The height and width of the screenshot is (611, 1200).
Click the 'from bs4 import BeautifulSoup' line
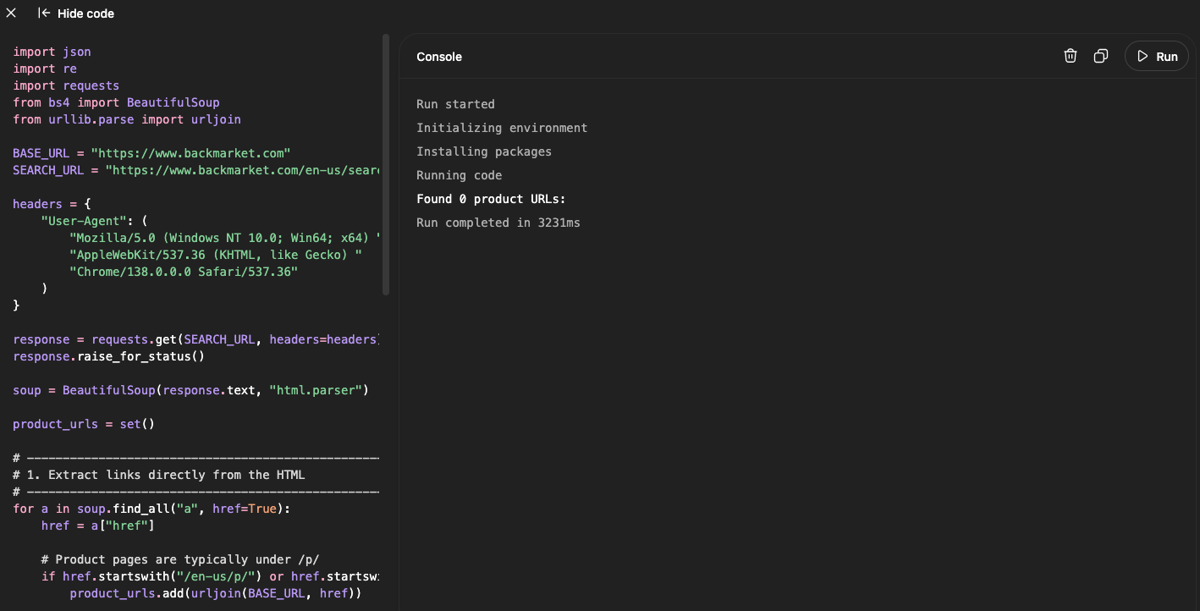coord(116,103)
